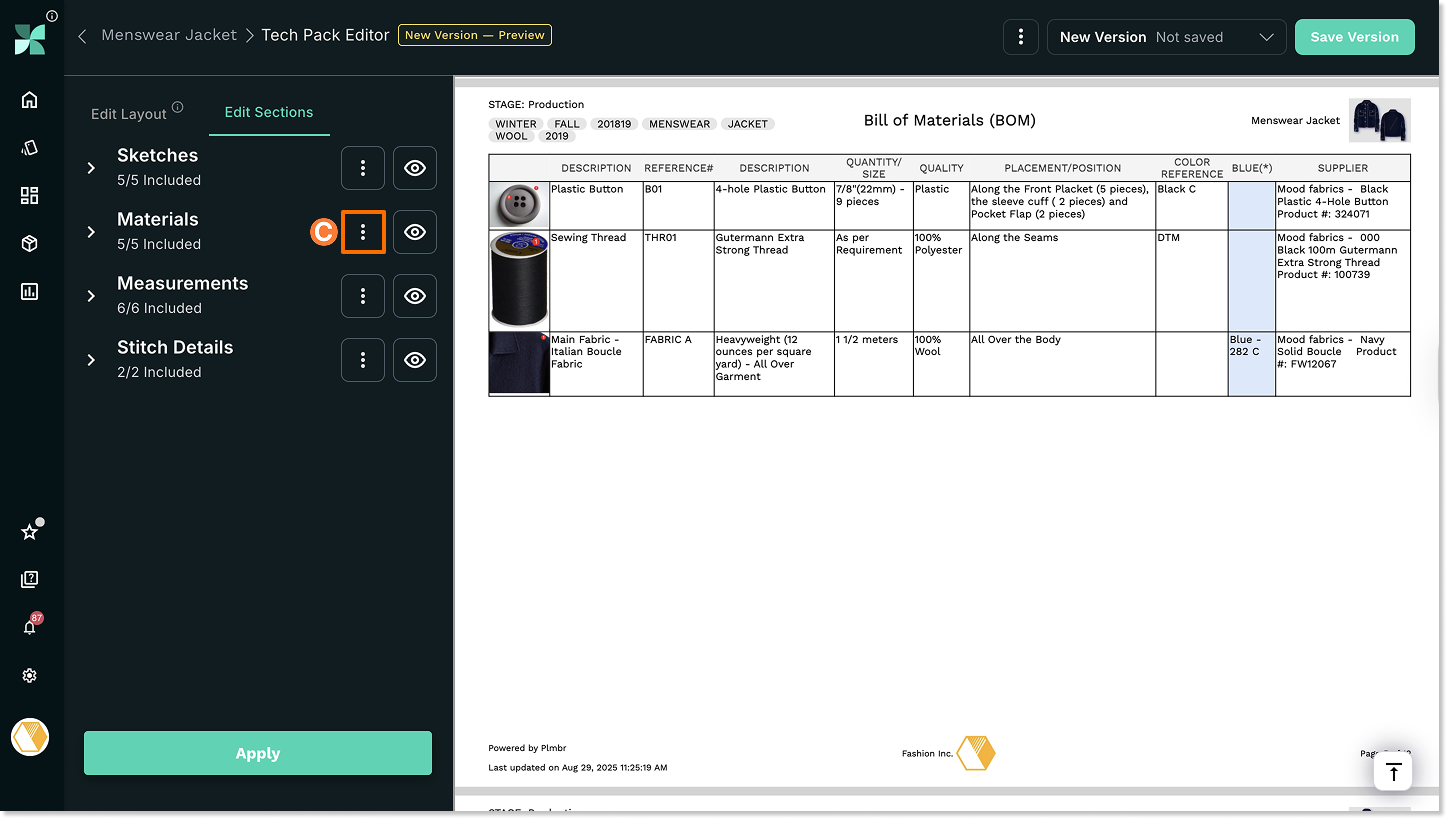
Task: Open the help question mark icon
Action: (x=30, y=579)
